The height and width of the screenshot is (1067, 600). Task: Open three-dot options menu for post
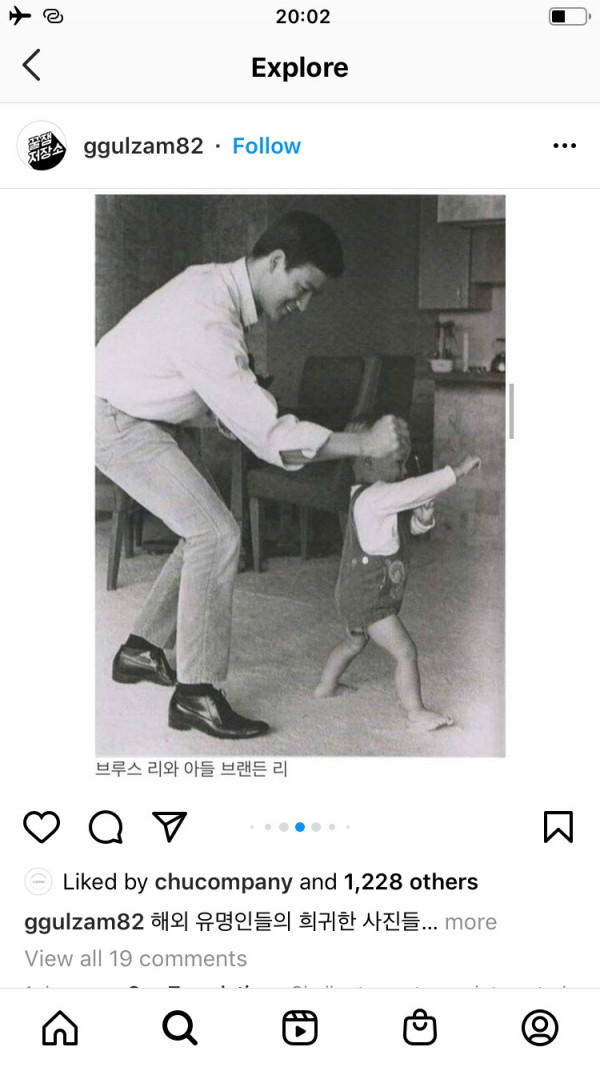pos(565,146)
